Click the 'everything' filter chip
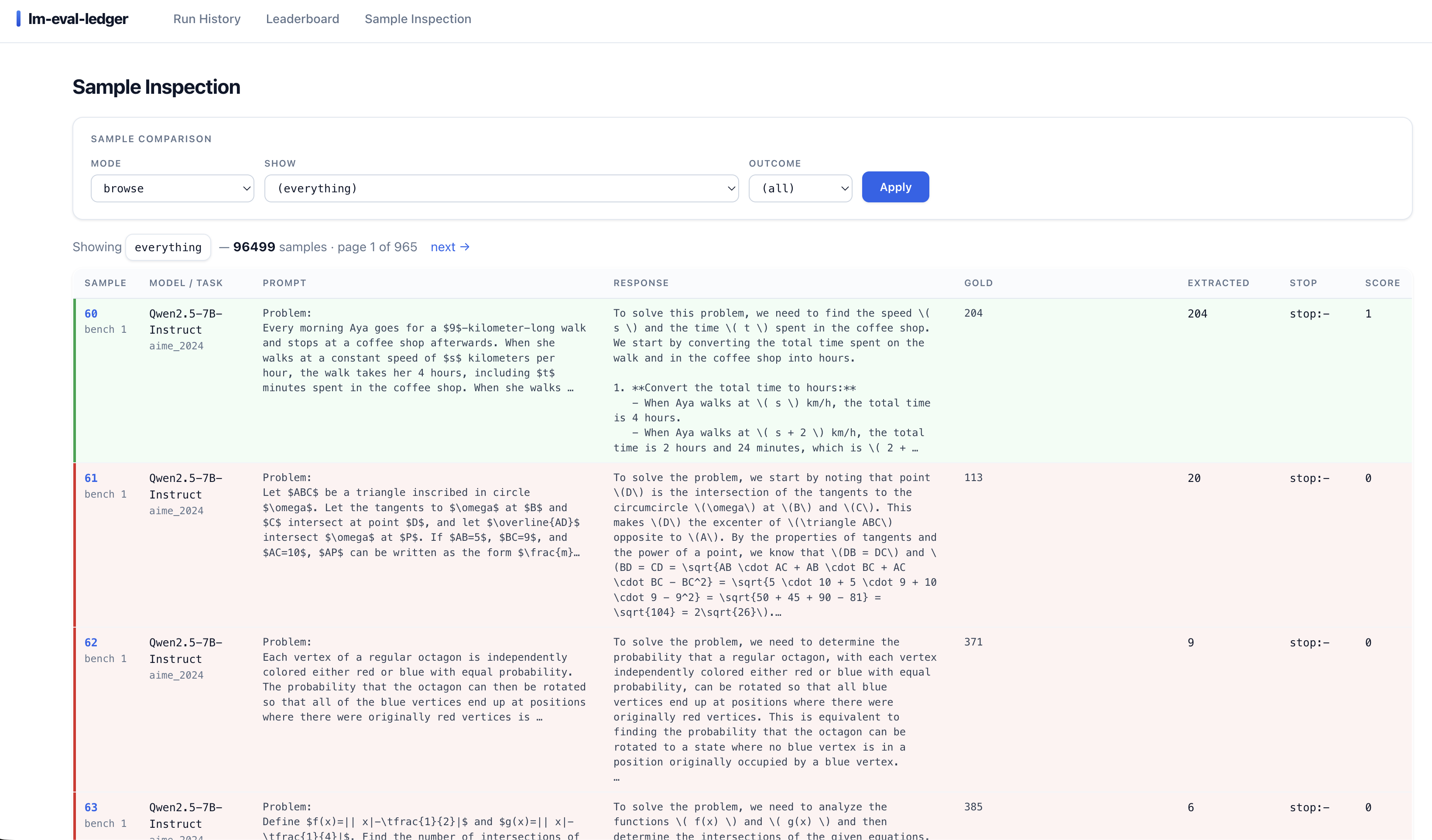The width and height of the screenshot is (1432, 840). pos(168,247)
